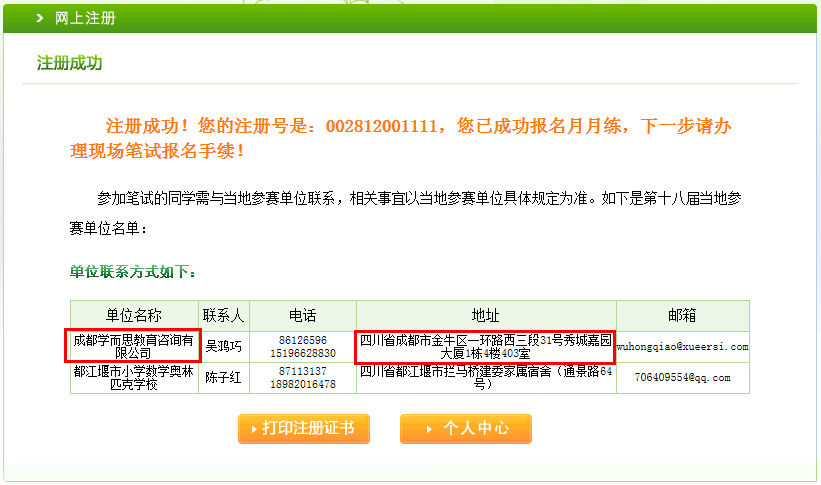821x485 pixels.
Task: Select 成都学而思教育咨询有限公司 unit name cell
Action: coord(133,346)
